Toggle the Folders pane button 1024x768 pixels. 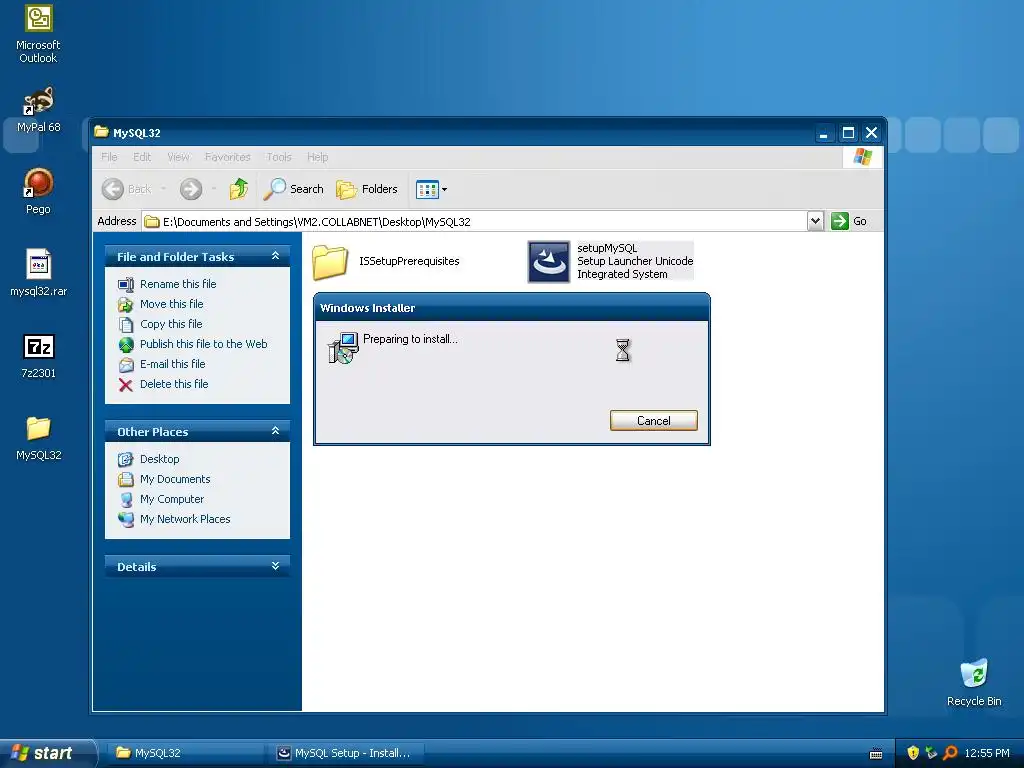point(367,189)
